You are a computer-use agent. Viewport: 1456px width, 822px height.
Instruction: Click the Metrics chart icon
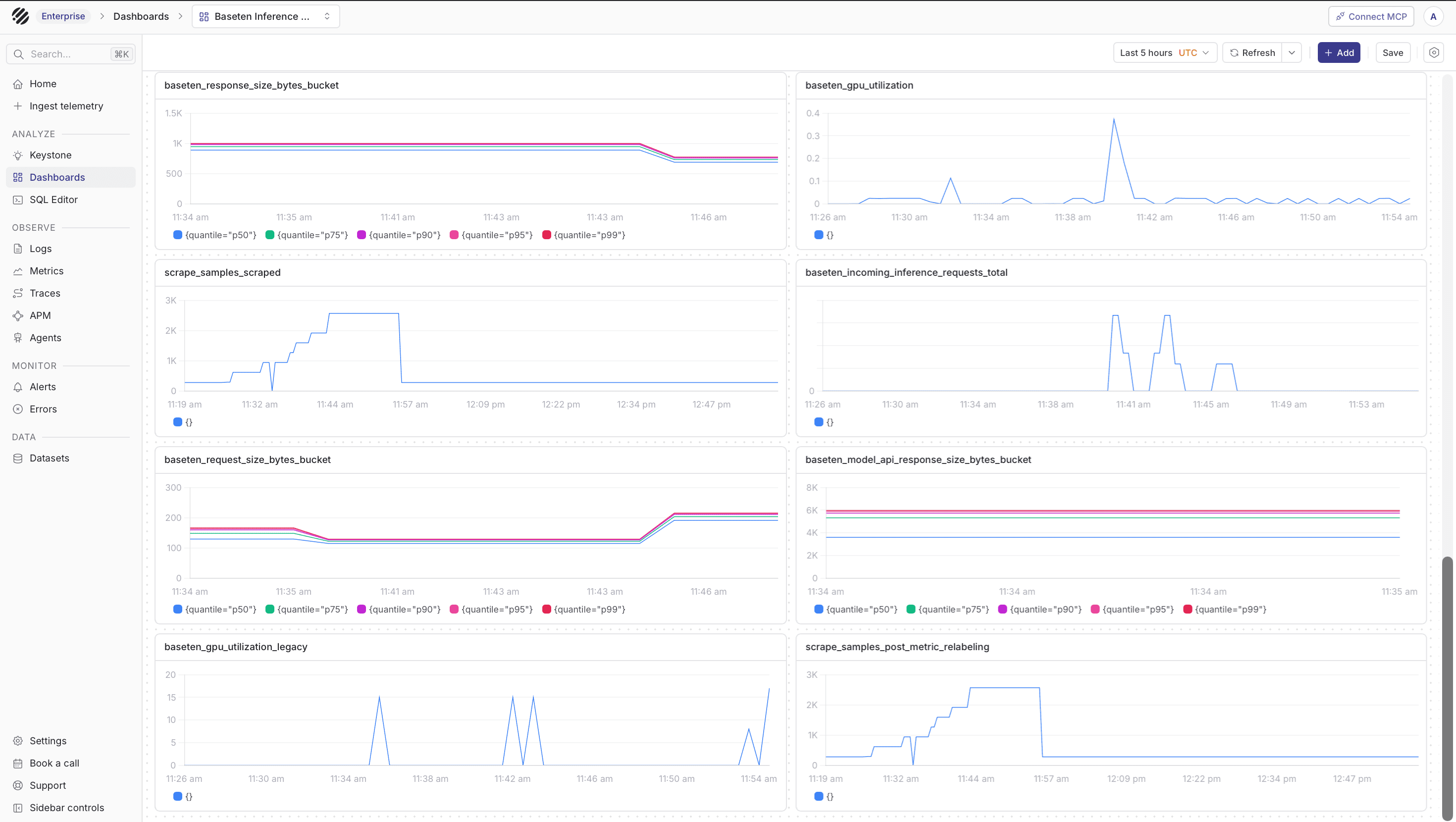[18, 271]
